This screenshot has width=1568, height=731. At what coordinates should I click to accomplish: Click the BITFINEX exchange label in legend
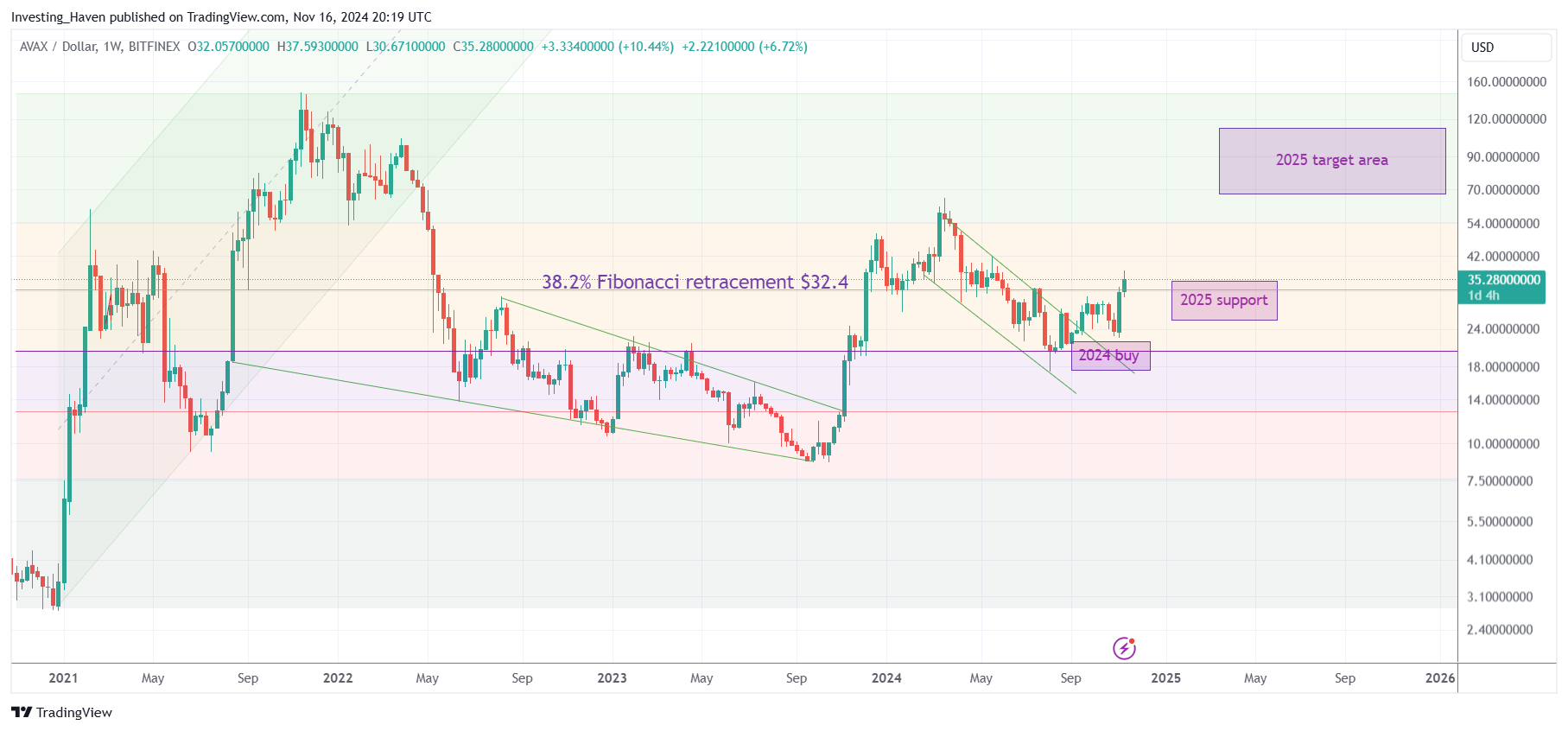point(155,47)
